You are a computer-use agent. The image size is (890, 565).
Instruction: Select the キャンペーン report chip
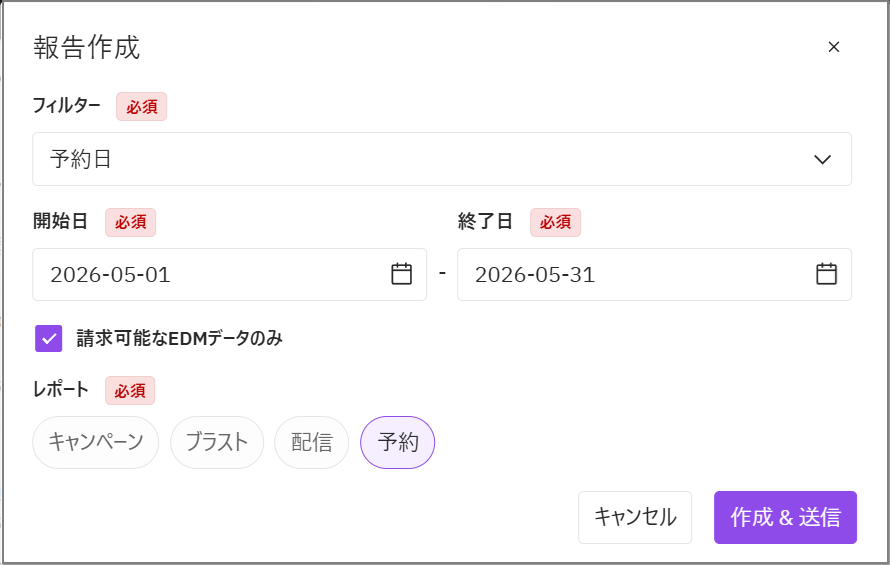point(95,442)
